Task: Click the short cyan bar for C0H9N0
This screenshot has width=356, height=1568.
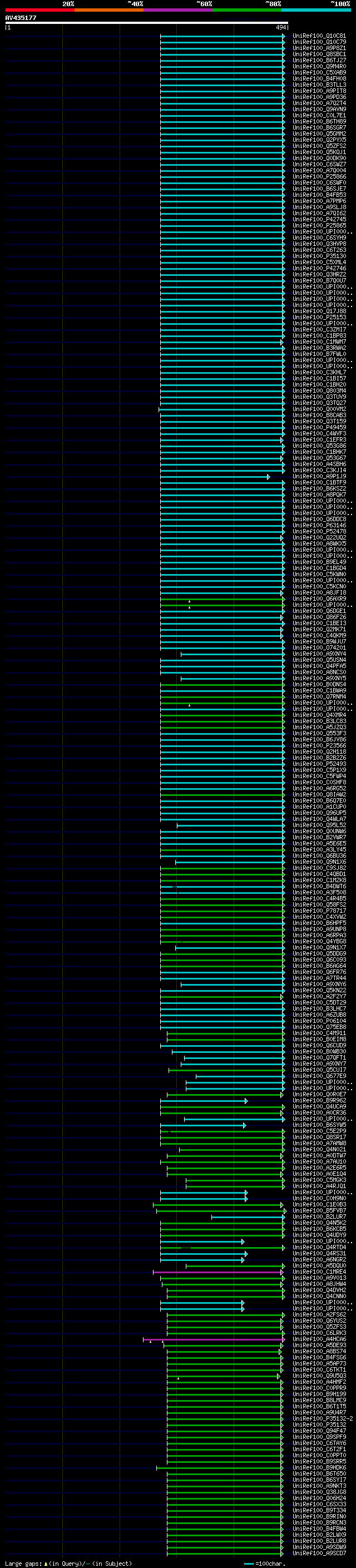Action: pyautogui.click(x=204, y=1199)
